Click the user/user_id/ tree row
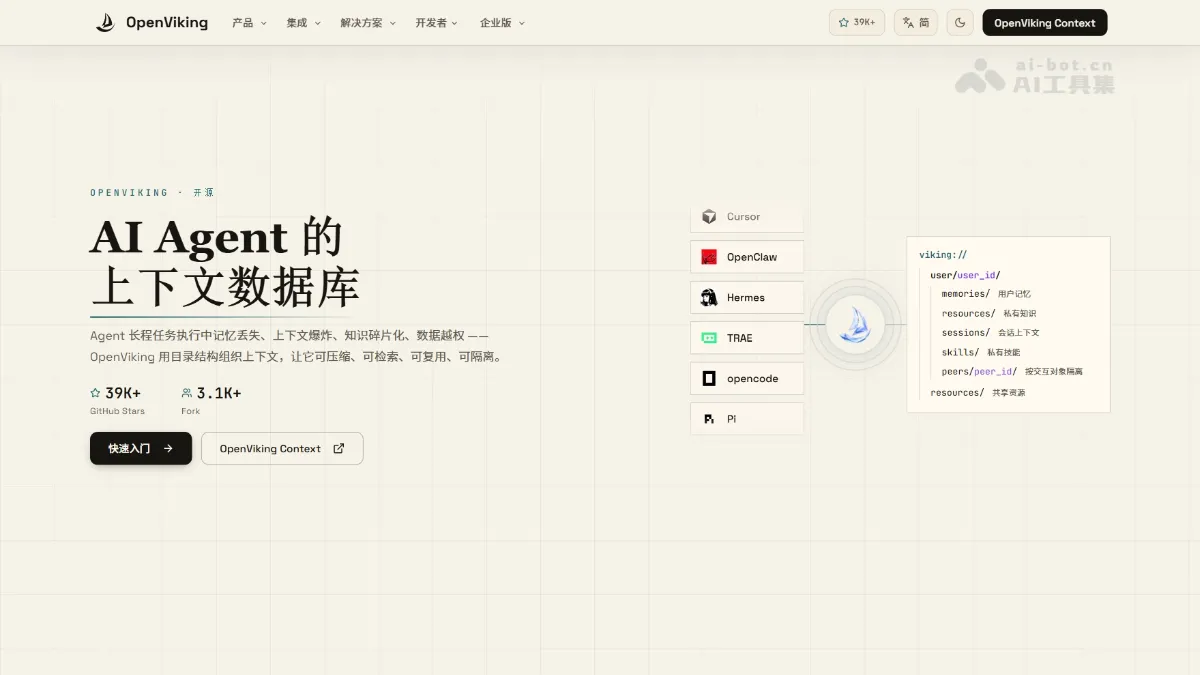Image resolution: width=1200 pixels, height=675 pixels. (965, 275)
